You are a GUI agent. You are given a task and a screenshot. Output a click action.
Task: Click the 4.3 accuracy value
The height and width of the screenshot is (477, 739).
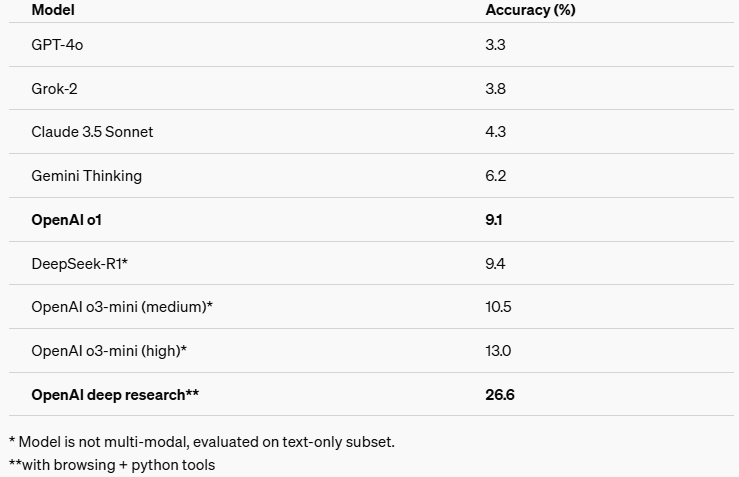495,132
